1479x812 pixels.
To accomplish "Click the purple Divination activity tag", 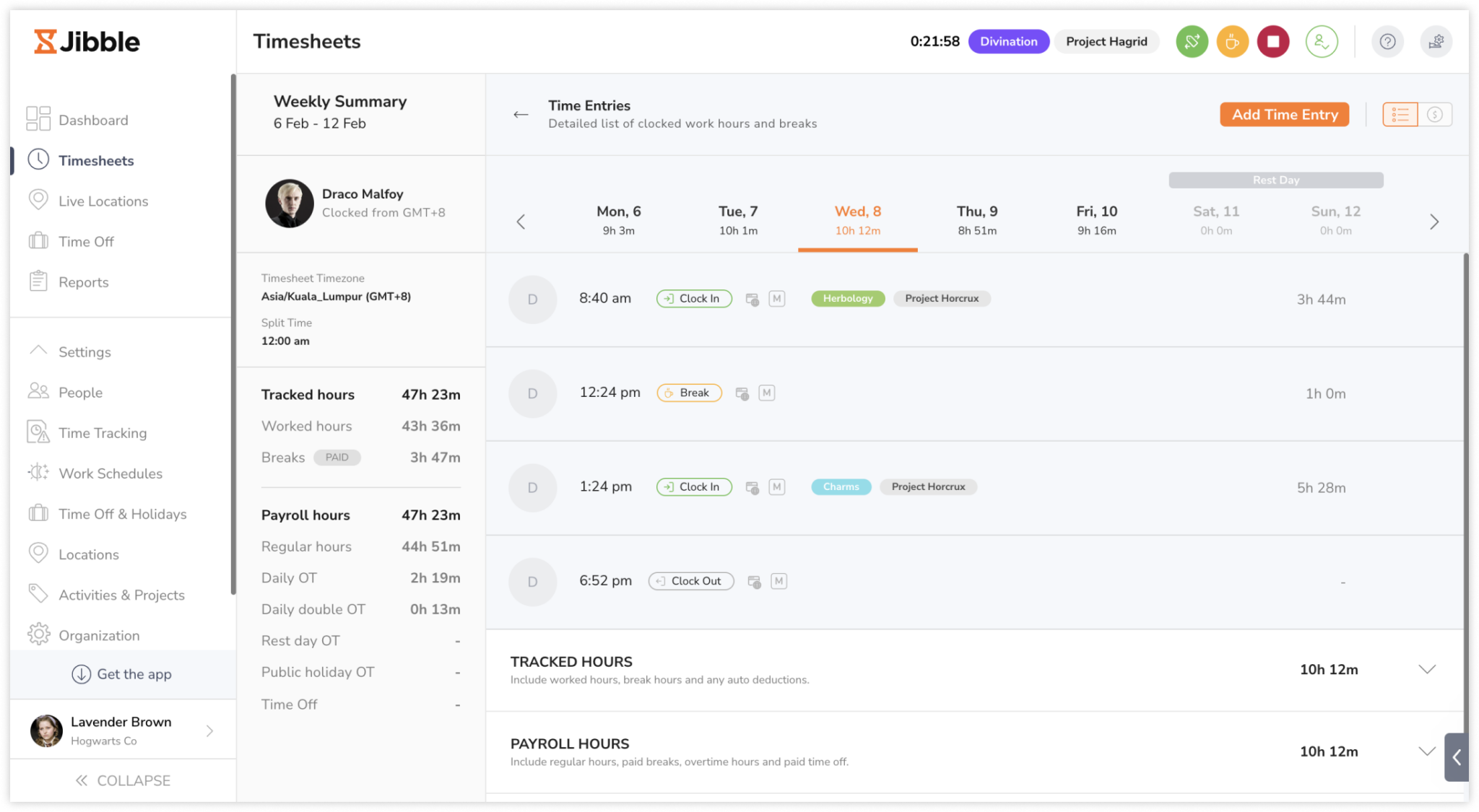I will click(x=1008, y=42).
